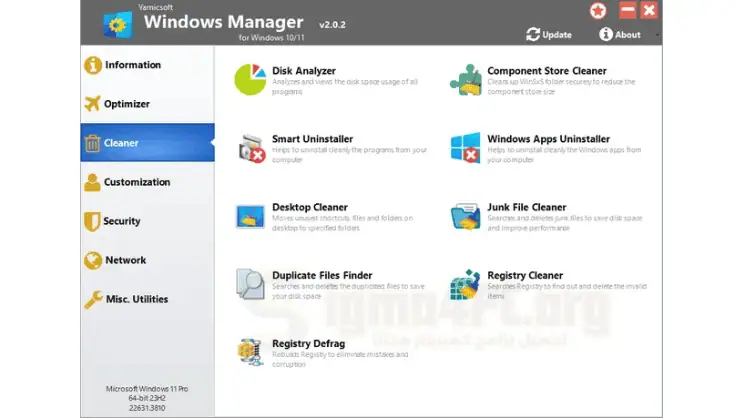
Task: Open Registry Cleaner title link
Action: click(525, 275)
